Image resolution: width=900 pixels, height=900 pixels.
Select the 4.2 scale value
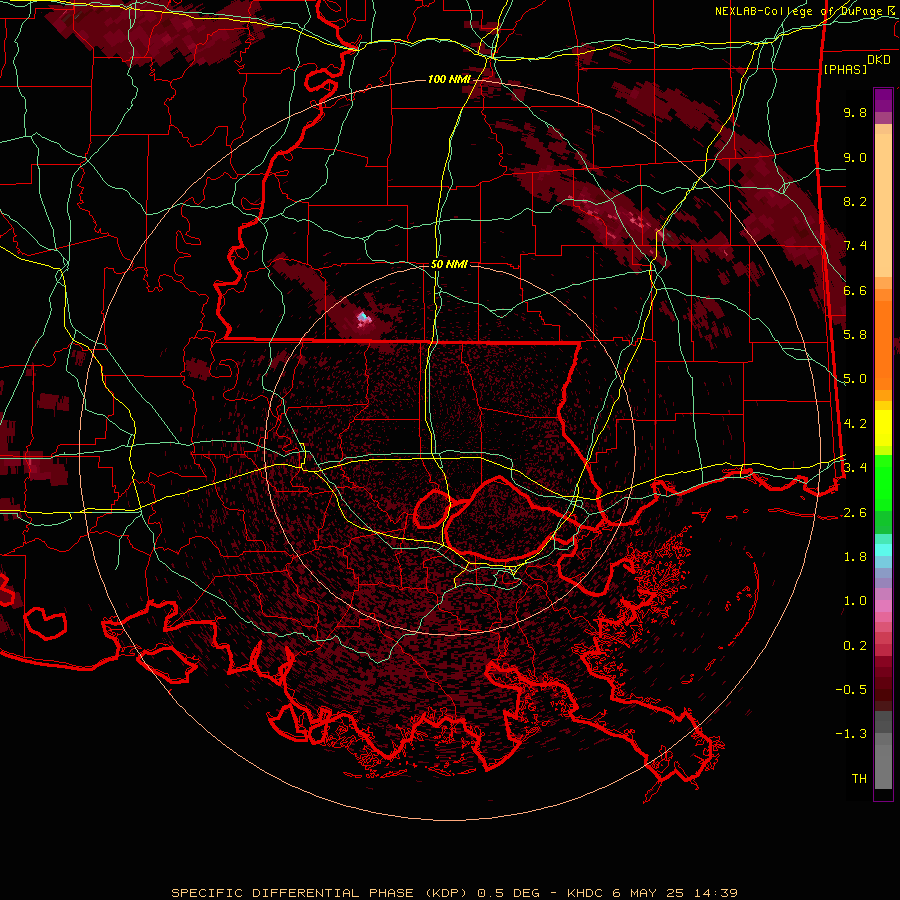[855, 424]
